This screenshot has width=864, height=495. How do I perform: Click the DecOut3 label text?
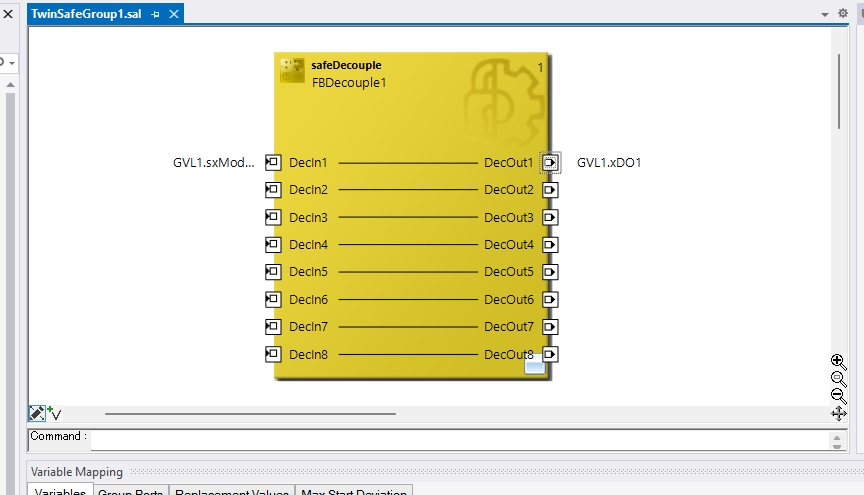[x=509, y=217]
